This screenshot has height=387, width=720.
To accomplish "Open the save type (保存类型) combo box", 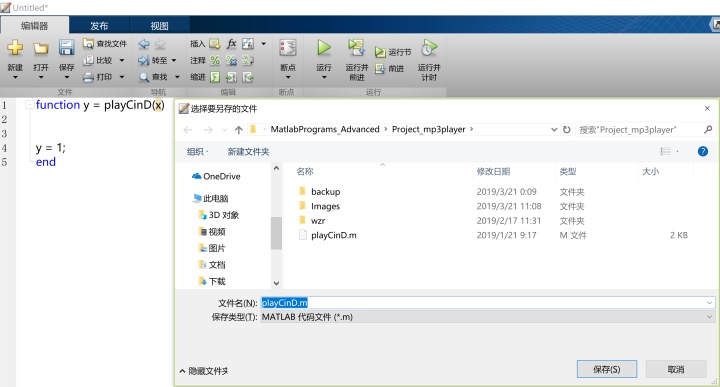I will click(488, 317).
